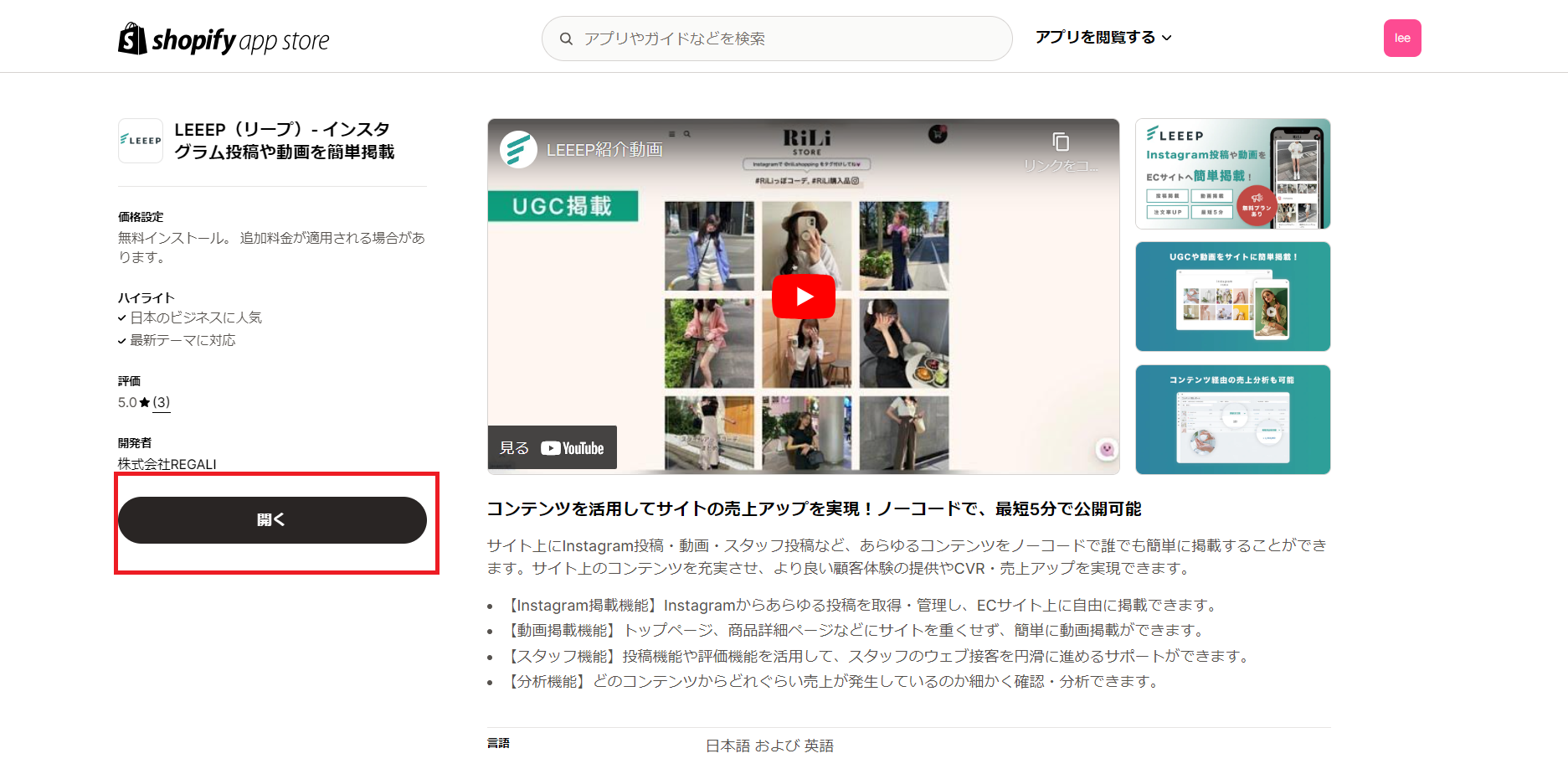Click the LEEEP channel avatar on video
This screenshot has height=769, width=1568.
518,150
